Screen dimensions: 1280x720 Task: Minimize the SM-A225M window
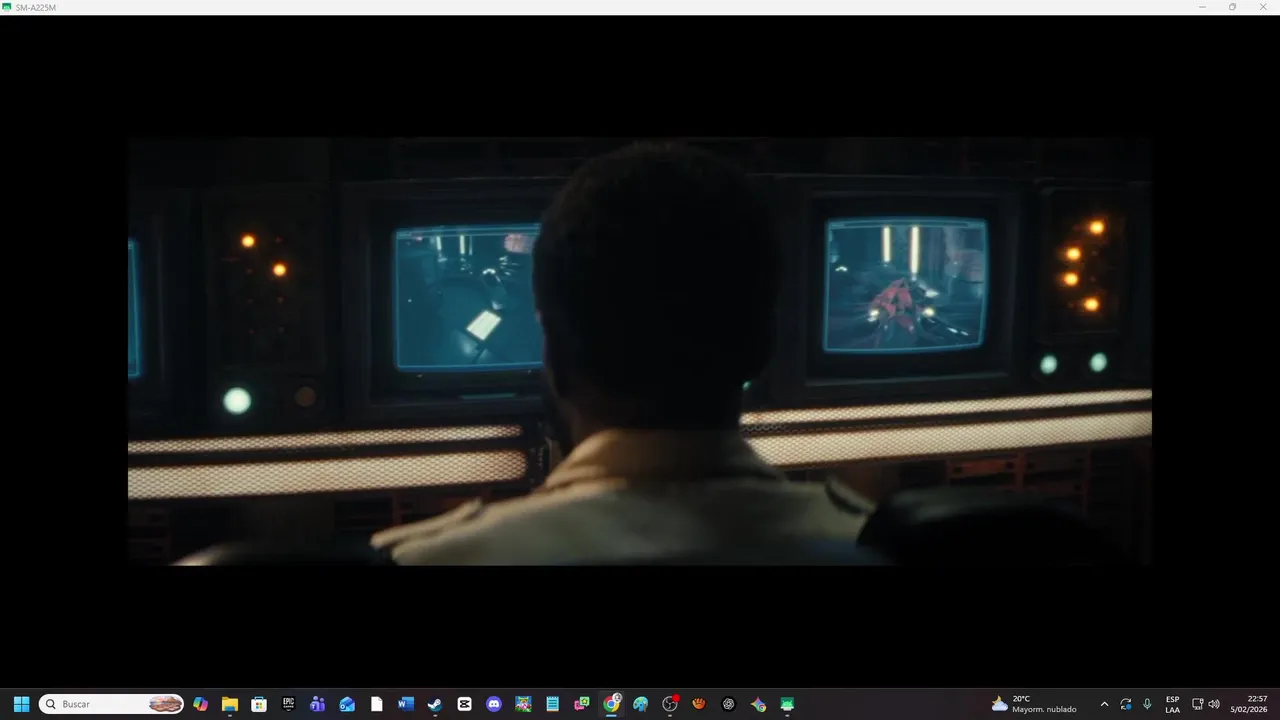pyautogui.click(x=1202, y=7)
